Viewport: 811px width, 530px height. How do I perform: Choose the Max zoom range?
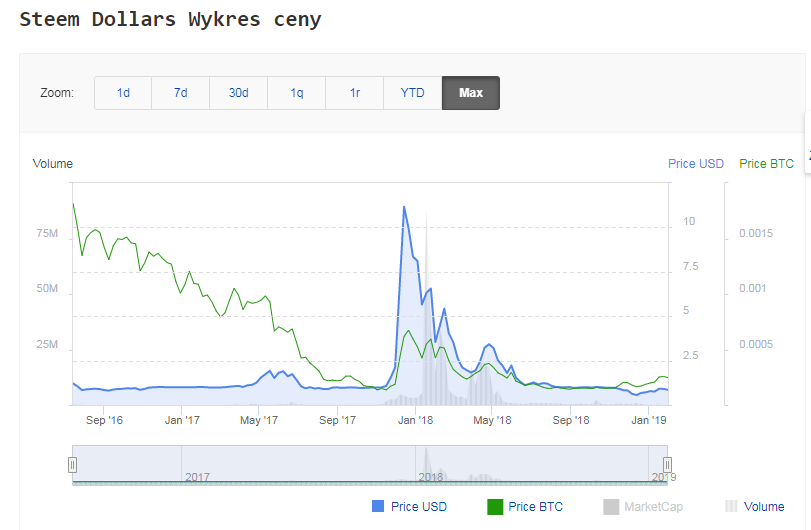471,93
